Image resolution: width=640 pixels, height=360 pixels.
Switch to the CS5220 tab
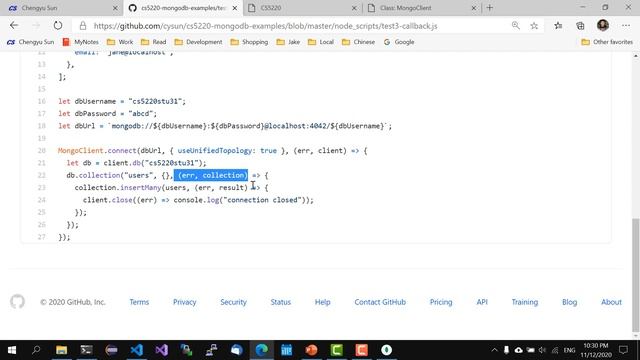pyautogui.click(x=301, y=8)
